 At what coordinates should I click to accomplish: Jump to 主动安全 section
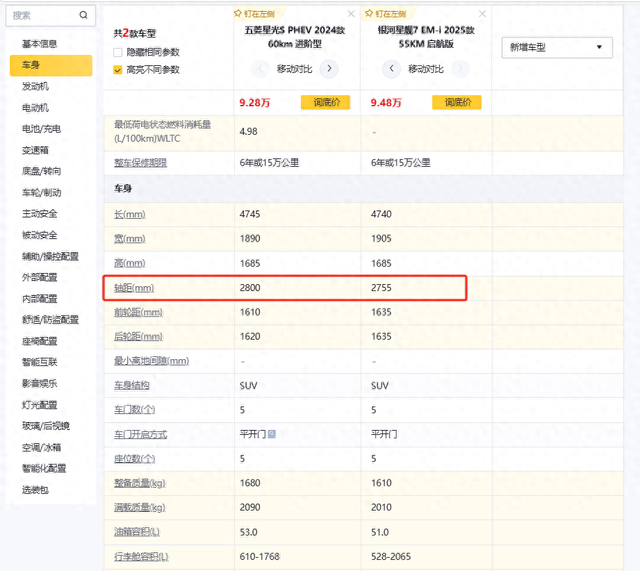pos(40,213)
